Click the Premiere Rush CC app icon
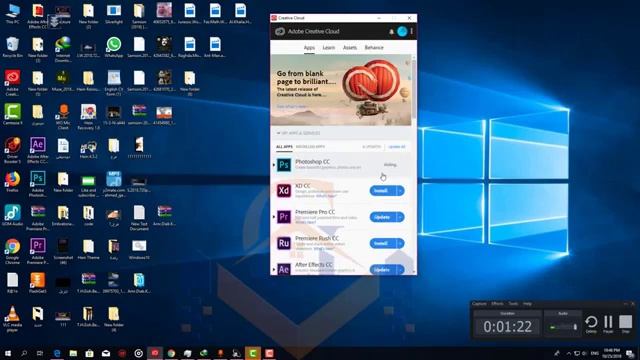This screenshot has height=360, width=640. [284, 243]
